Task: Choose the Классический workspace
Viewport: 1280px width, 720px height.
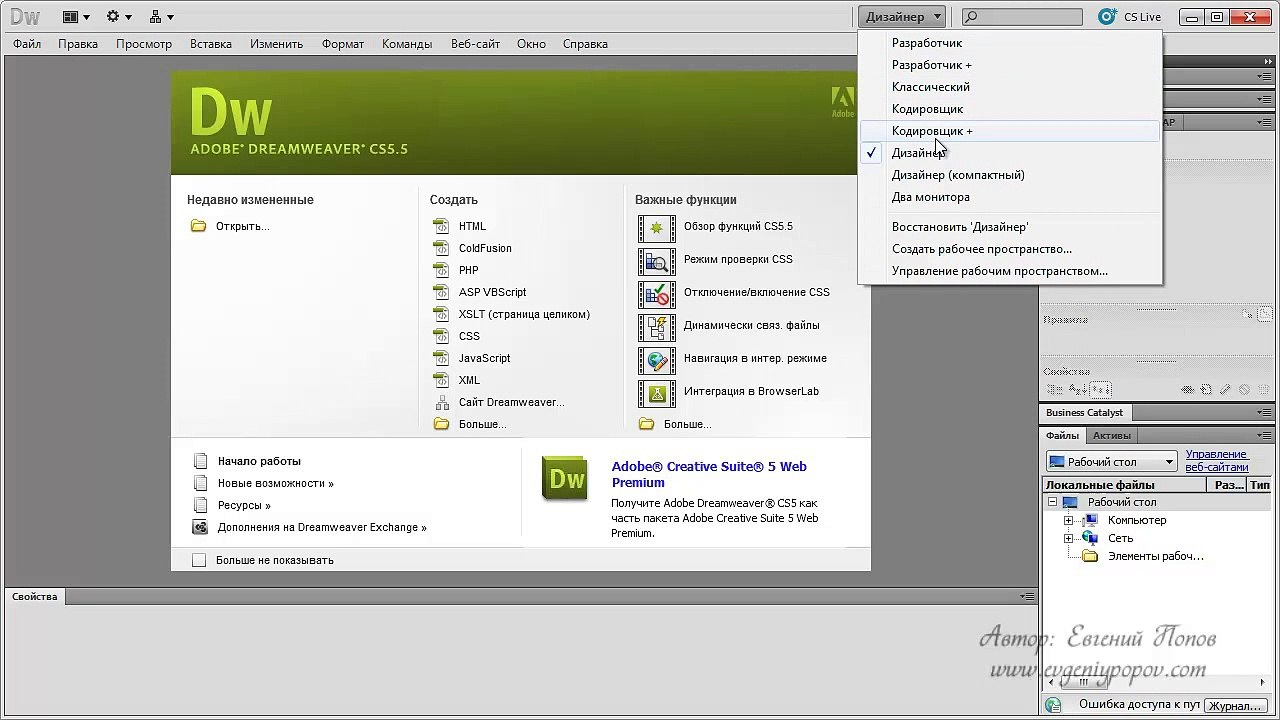Action: 1010,87
